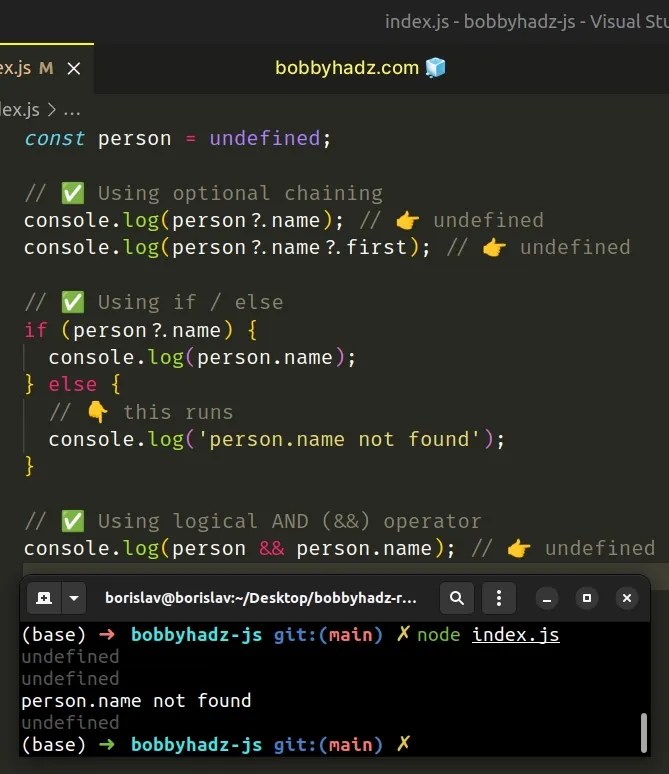Click underlined index.js in terminal command
The height and width of the screenshot is (774, 669).
pyautogui.click(x=515, y=635)
